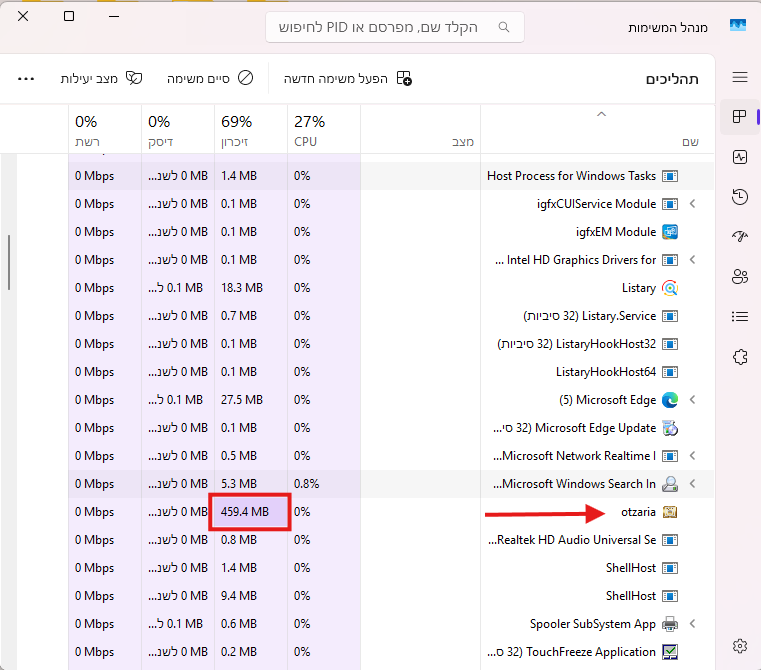This screenshot has height=670, width=761.
Task: Open the Services puzzle-piece icon
Action: (x=740, y=357)
